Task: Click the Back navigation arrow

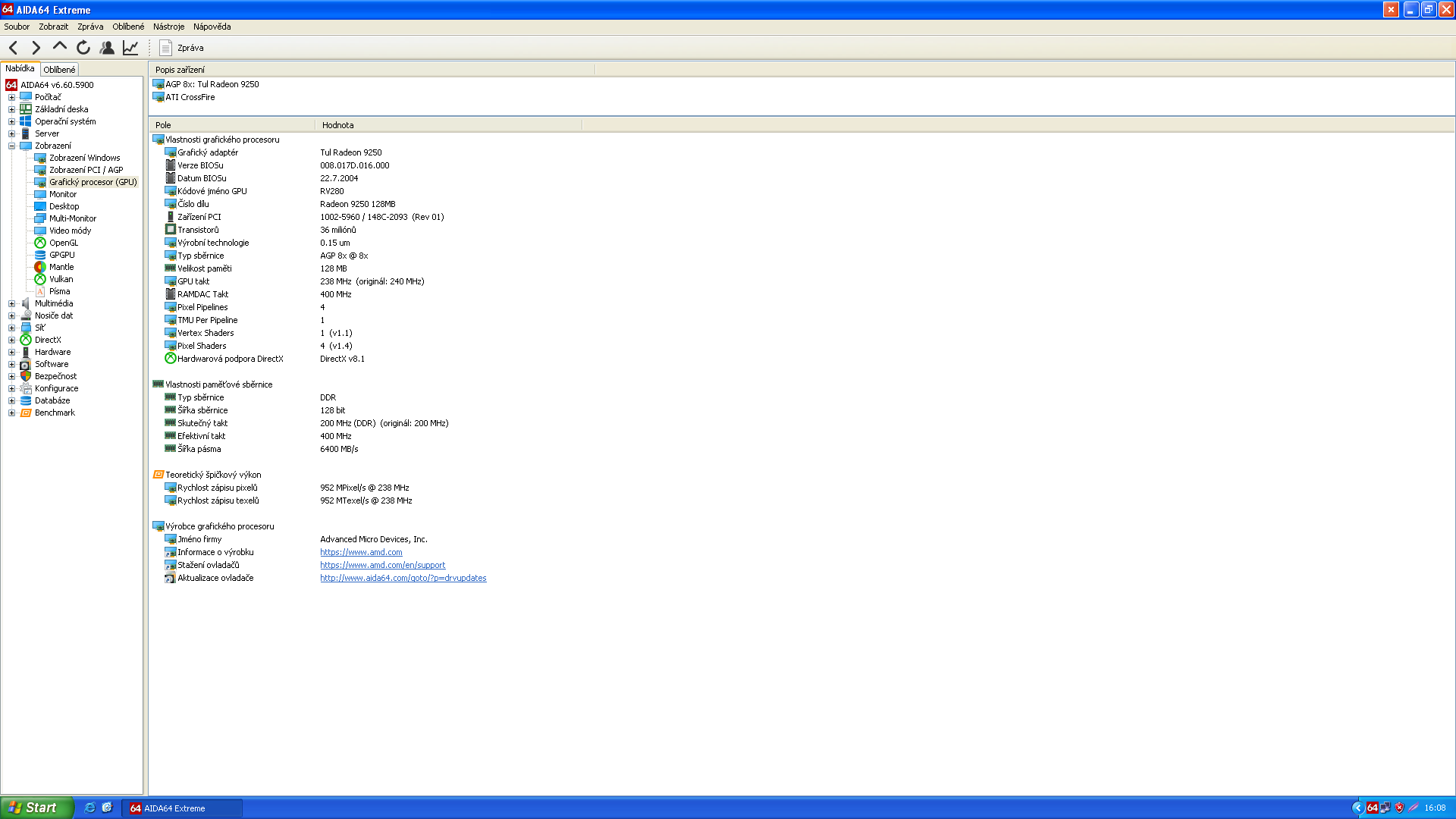Action: point(14,48)
